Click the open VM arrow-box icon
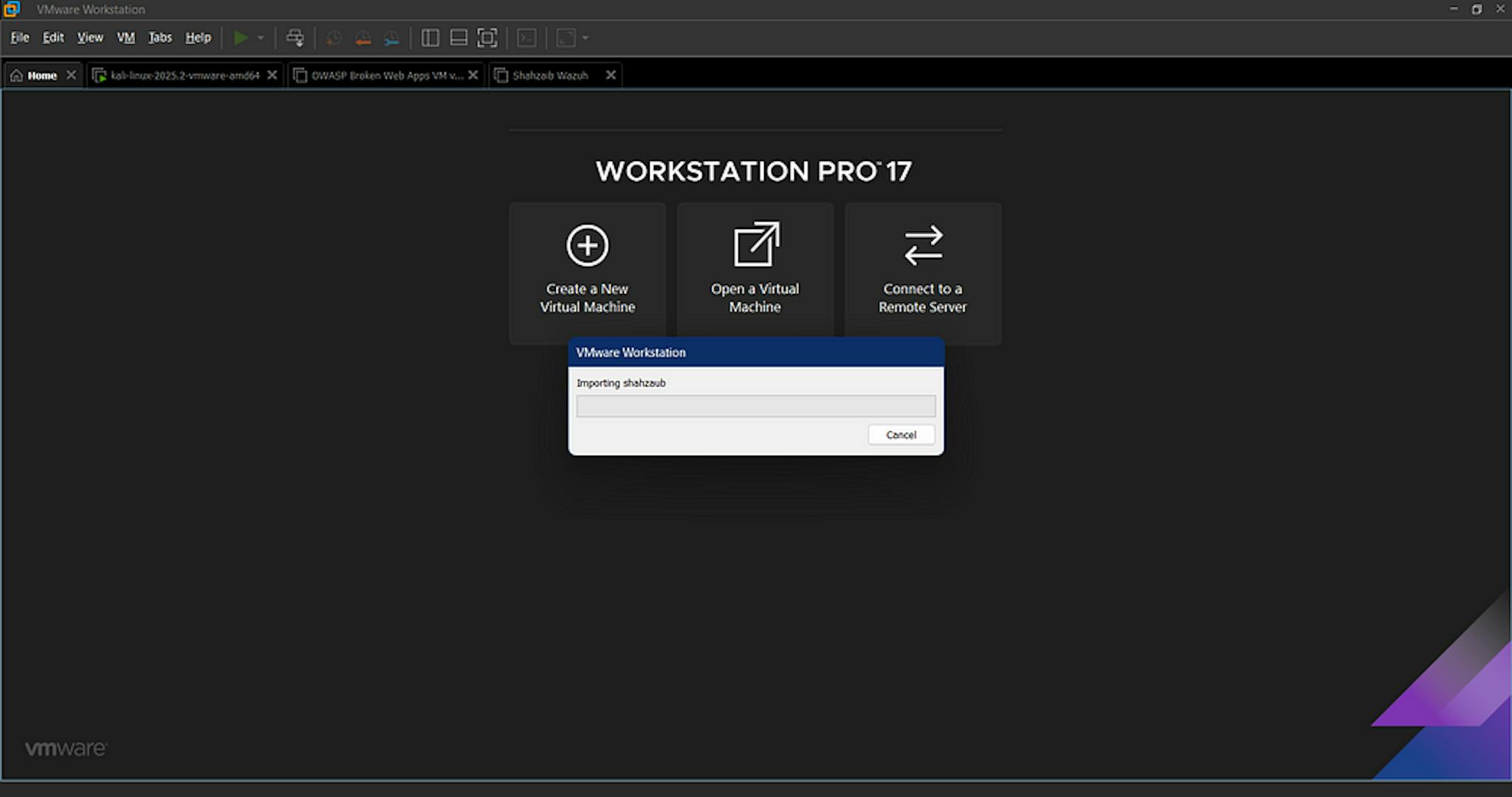The image size is (1512, 797). 756,244
